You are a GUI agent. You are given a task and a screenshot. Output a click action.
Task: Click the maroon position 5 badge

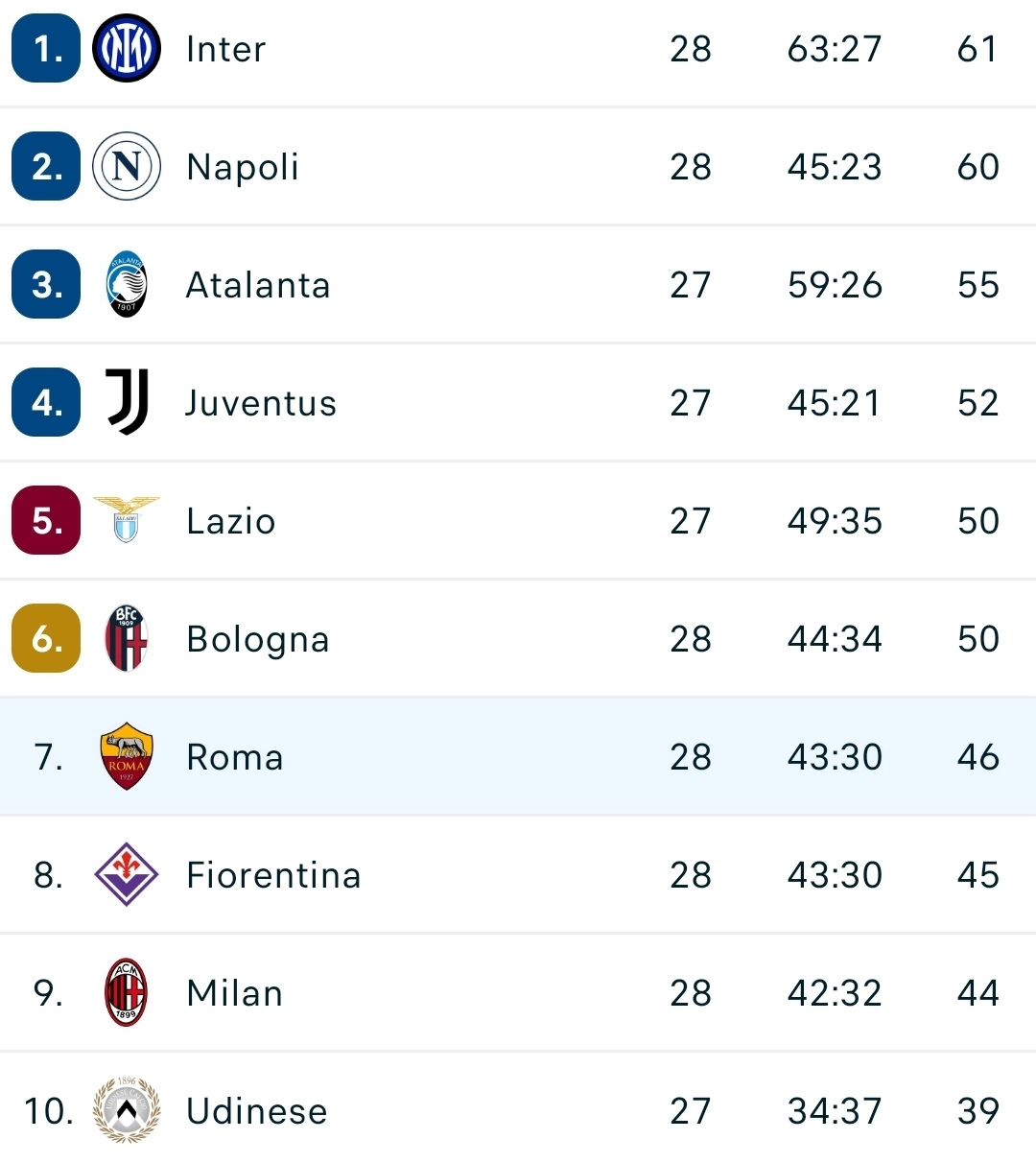[46, 520]
